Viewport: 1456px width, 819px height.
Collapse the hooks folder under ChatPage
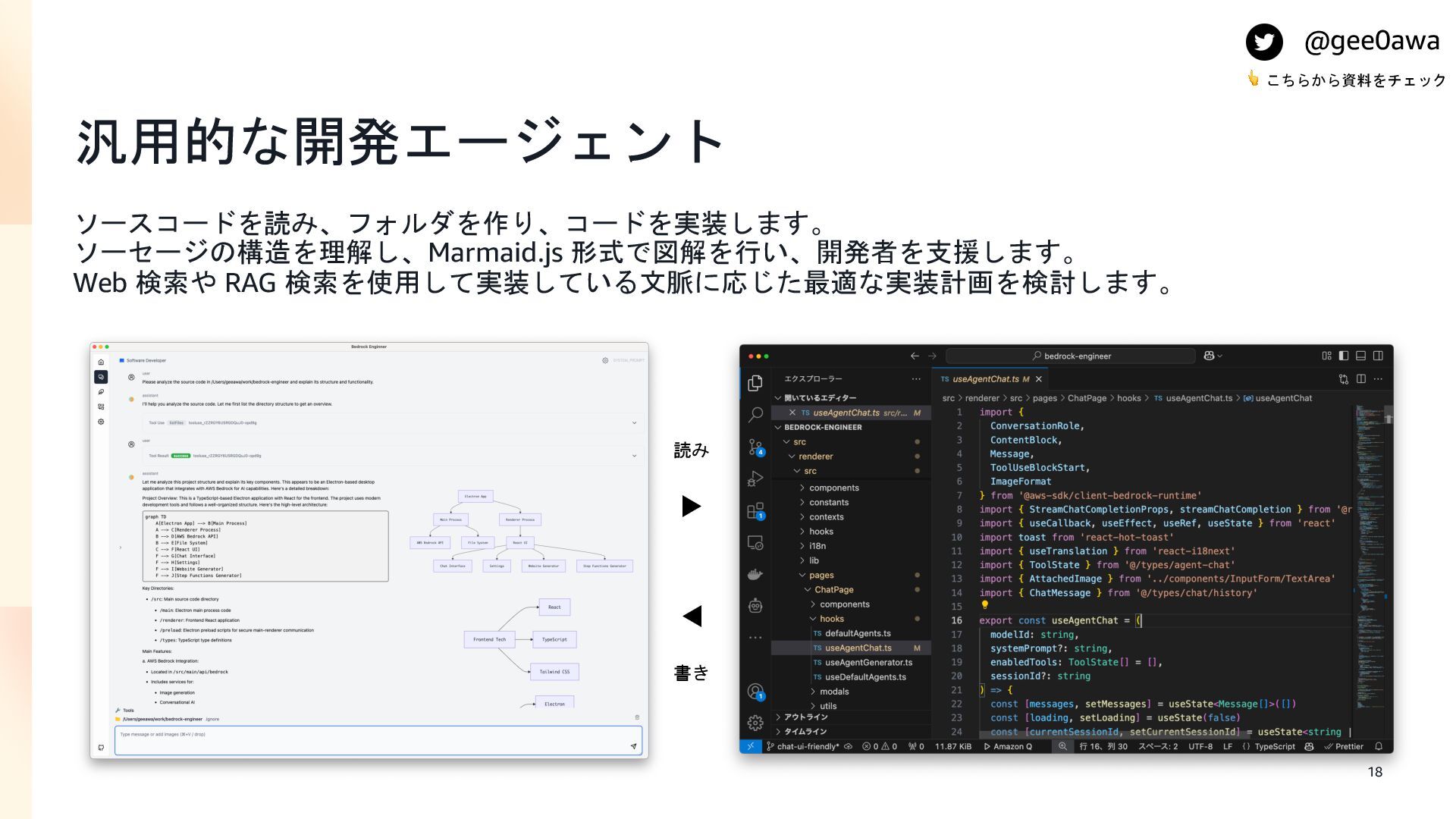tap(831, 619)
